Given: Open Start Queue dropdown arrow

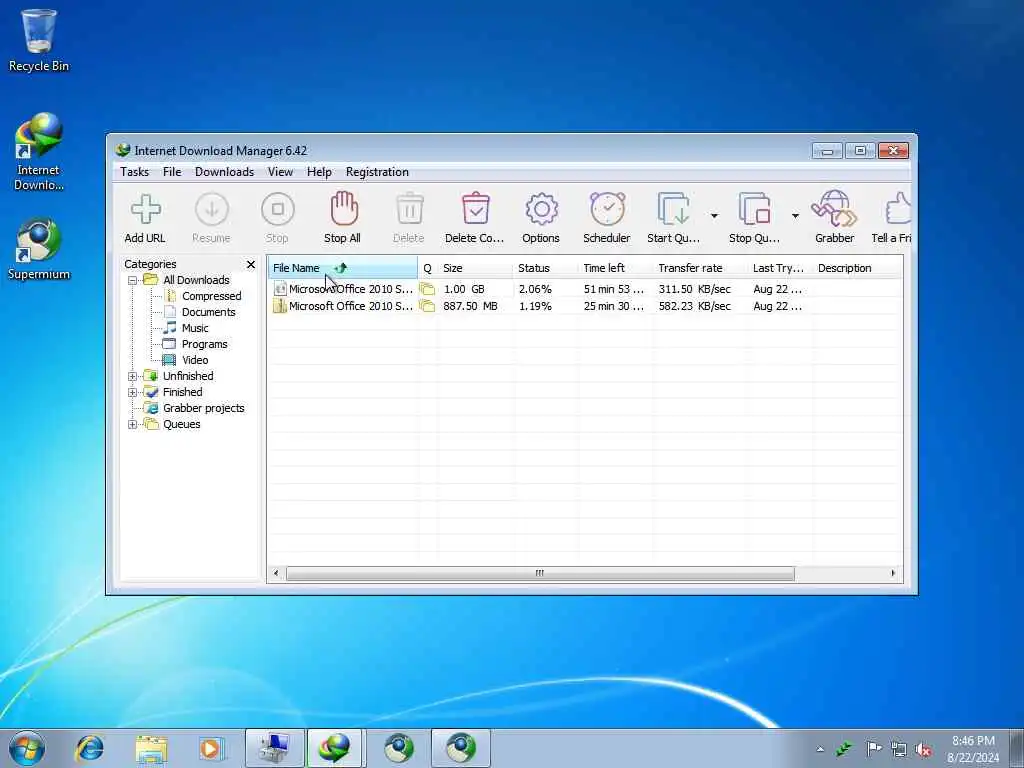Looking at the screenshot, I should (714, 216).
